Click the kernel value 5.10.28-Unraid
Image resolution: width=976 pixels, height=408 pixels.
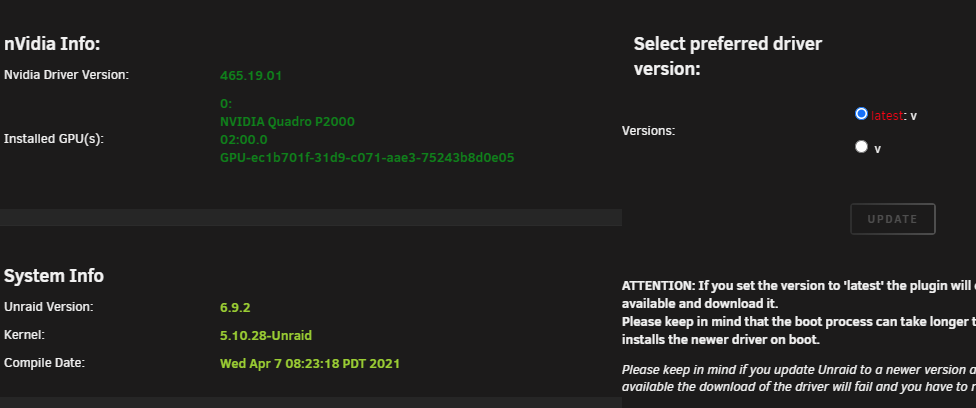click(266, 336)
